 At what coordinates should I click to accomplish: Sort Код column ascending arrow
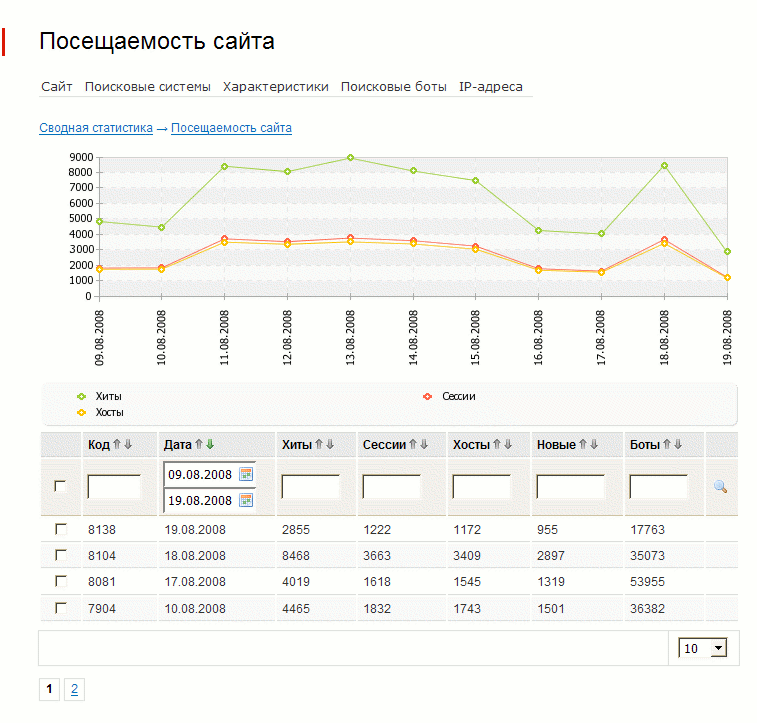117,445
